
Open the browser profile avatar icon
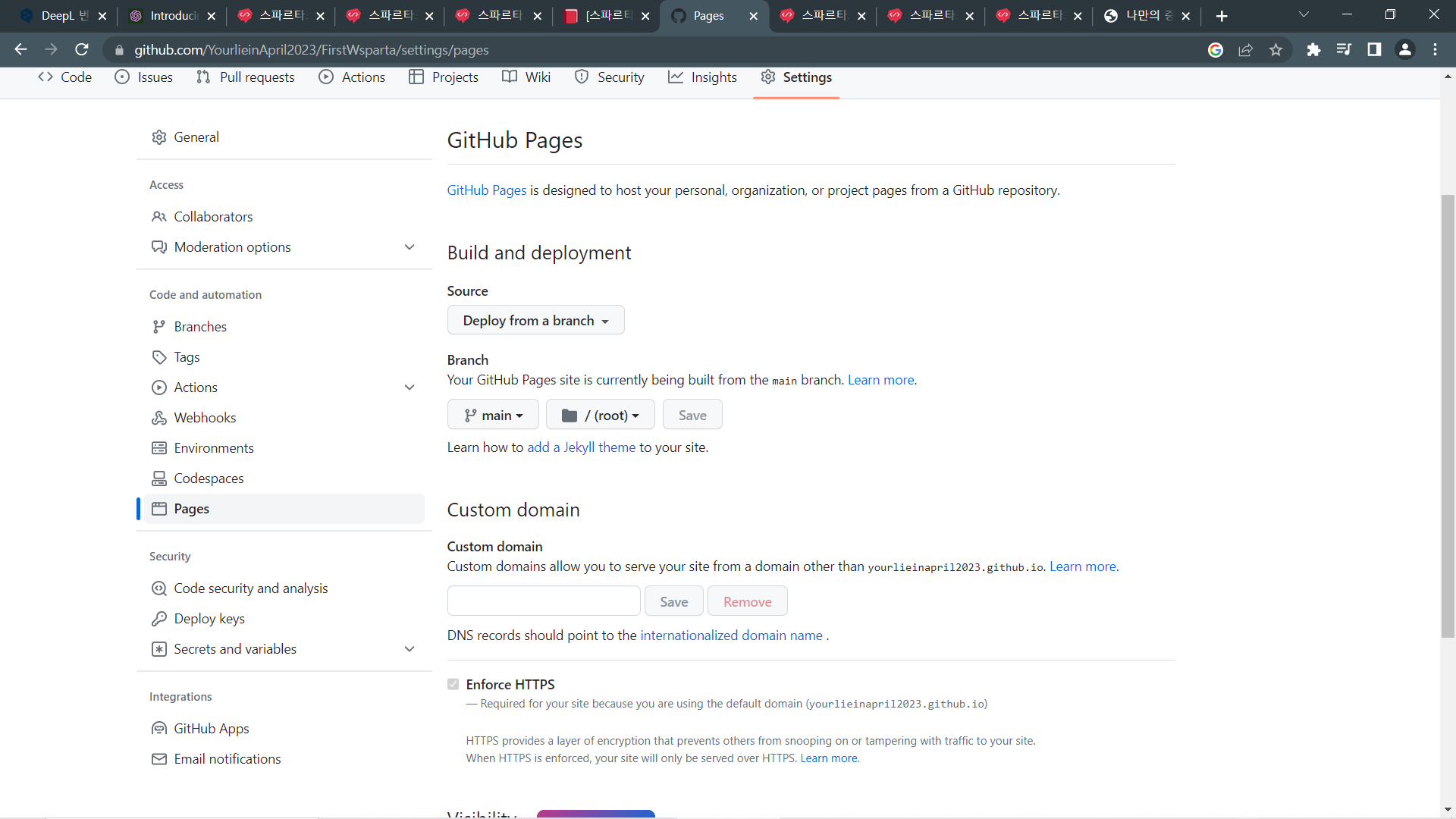(1404, 49)
